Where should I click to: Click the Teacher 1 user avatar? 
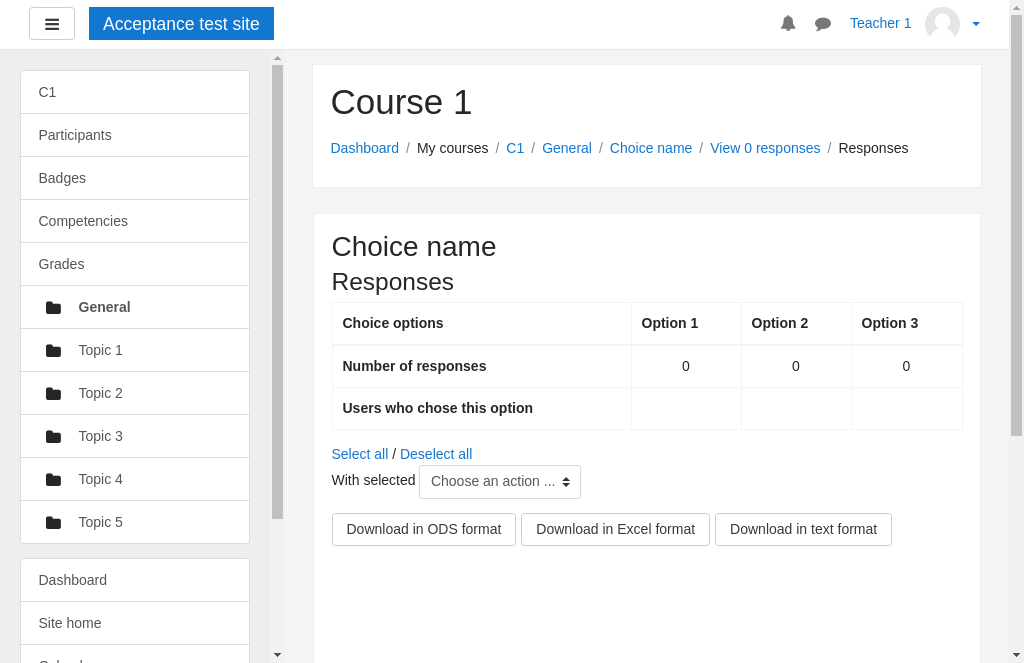click(942, 24)
